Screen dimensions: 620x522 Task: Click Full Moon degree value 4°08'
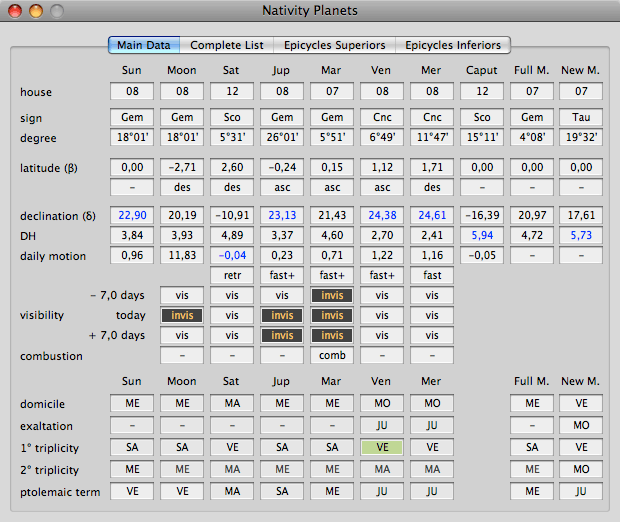click(x=532, y=137)
